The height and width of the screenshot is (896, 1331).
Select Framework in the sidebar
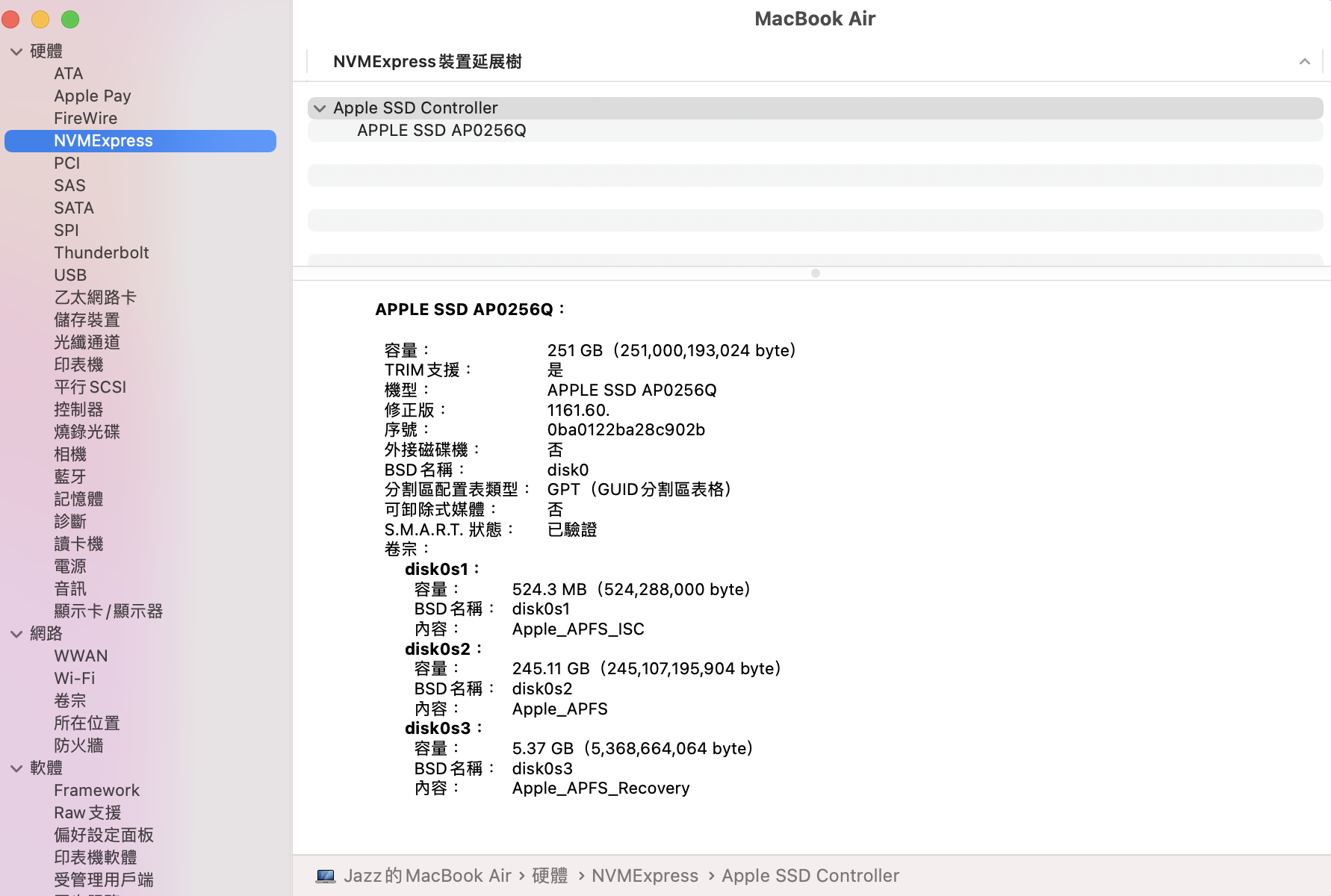(x=97, y=791)
